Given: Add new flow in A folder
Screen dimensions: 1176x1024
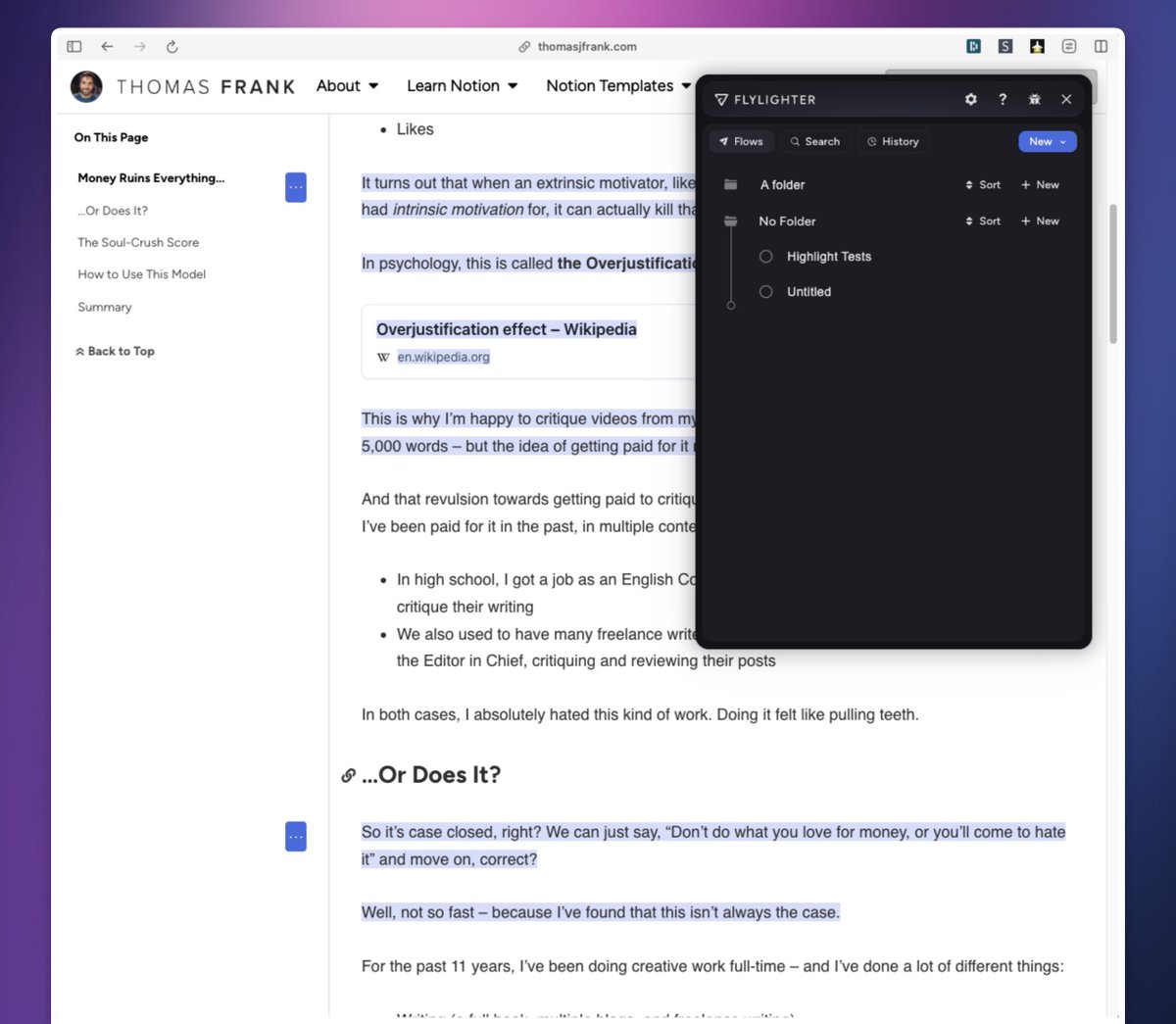Looking at the screenshot, I should point(1040,184).
